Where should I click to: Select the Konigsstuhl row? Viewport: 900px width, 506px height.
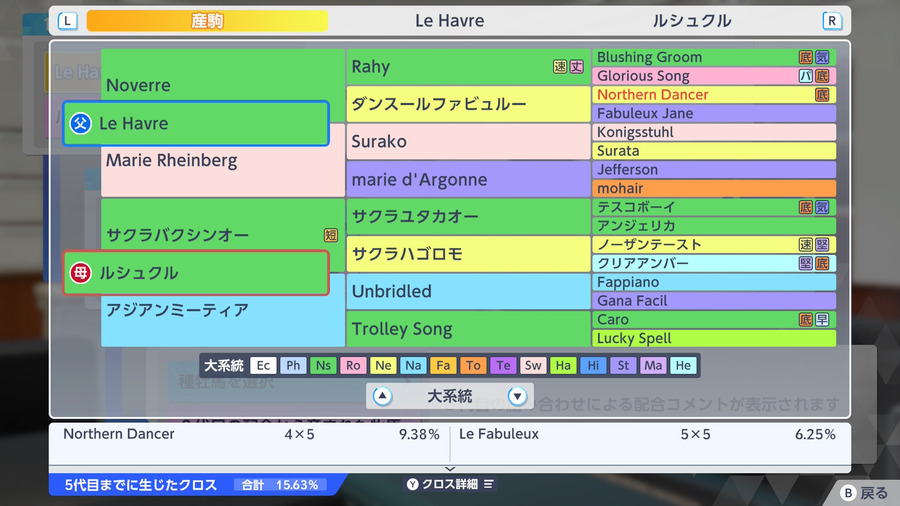click(x=714, y=132)
